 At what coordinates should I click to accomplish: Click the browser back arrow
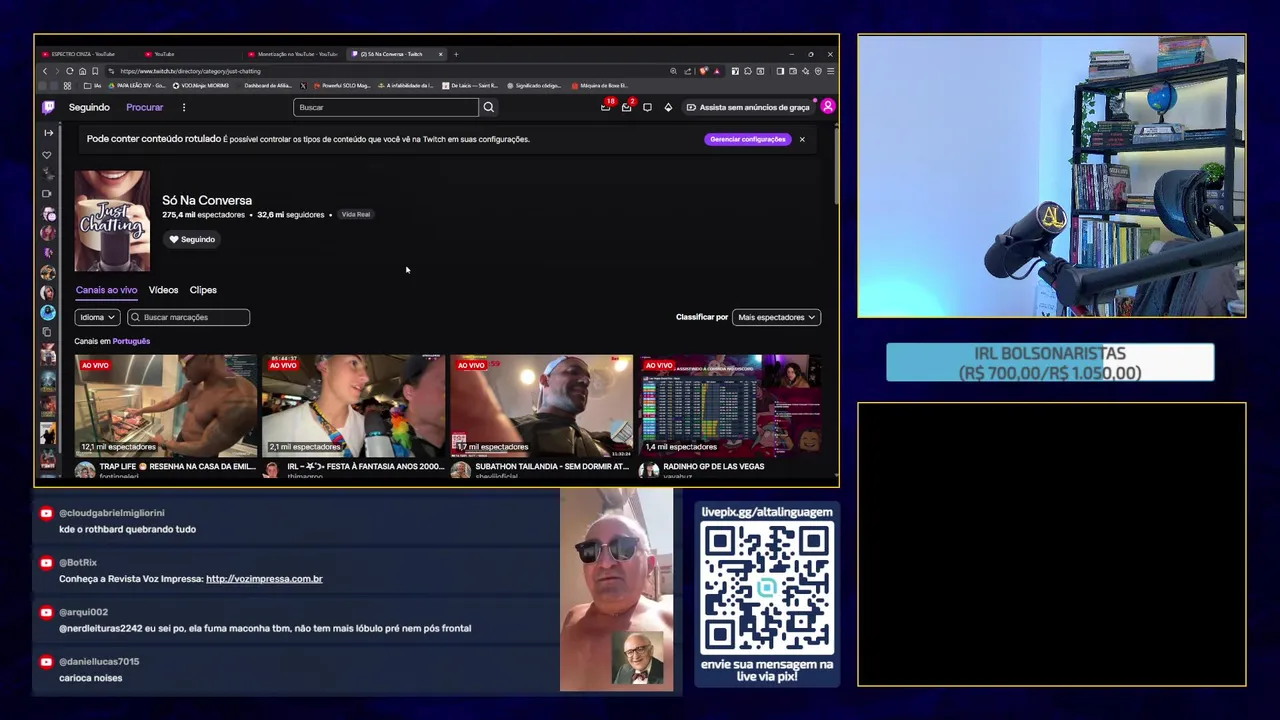click(45, 71)
